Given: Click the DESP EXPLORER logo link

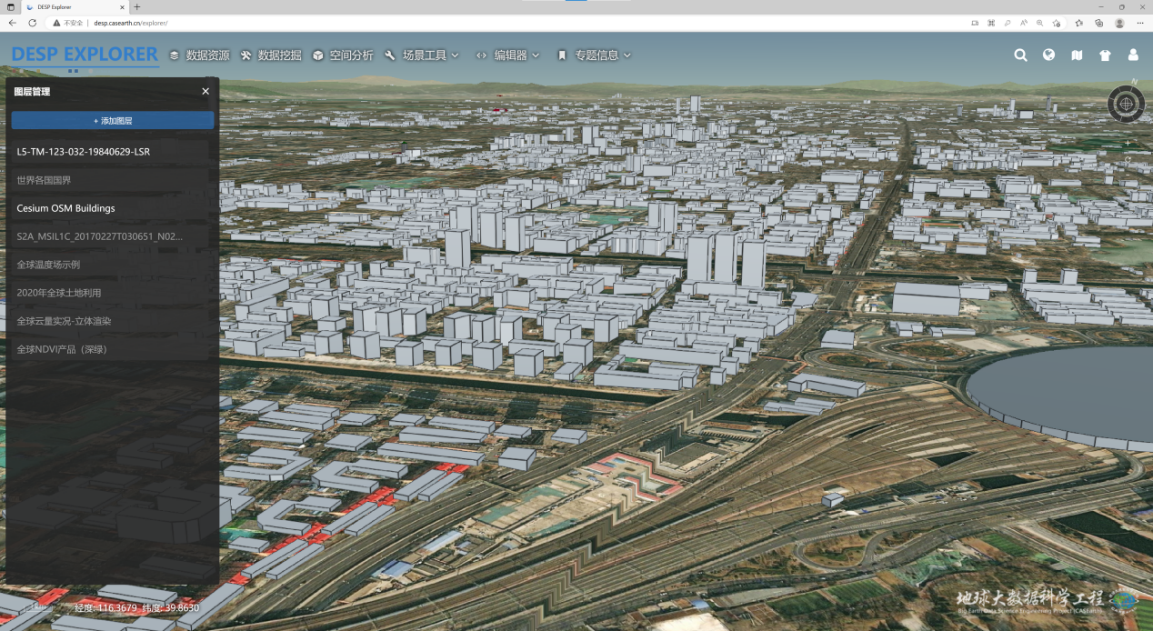Looking at the screenshot, I should click(85, 55).
